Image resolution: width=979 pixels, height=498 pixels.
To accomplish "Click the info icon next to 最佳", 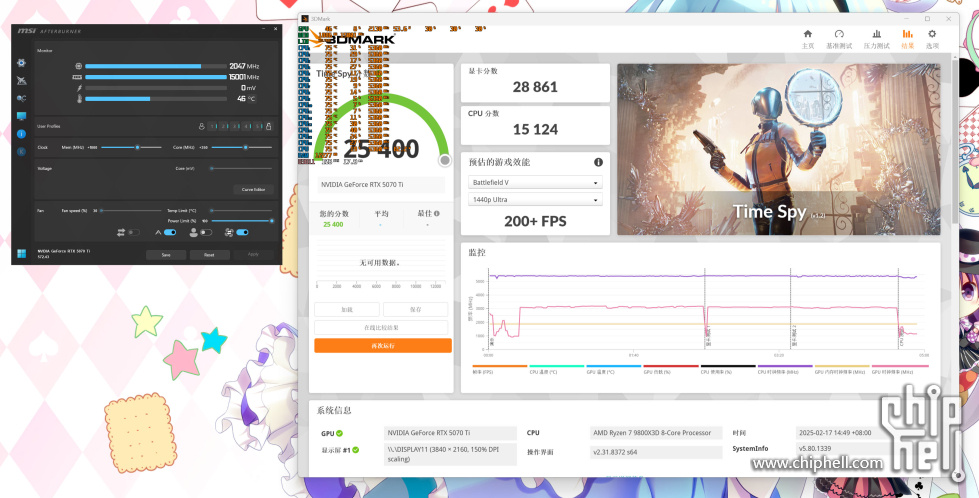I will pos(436,213).
